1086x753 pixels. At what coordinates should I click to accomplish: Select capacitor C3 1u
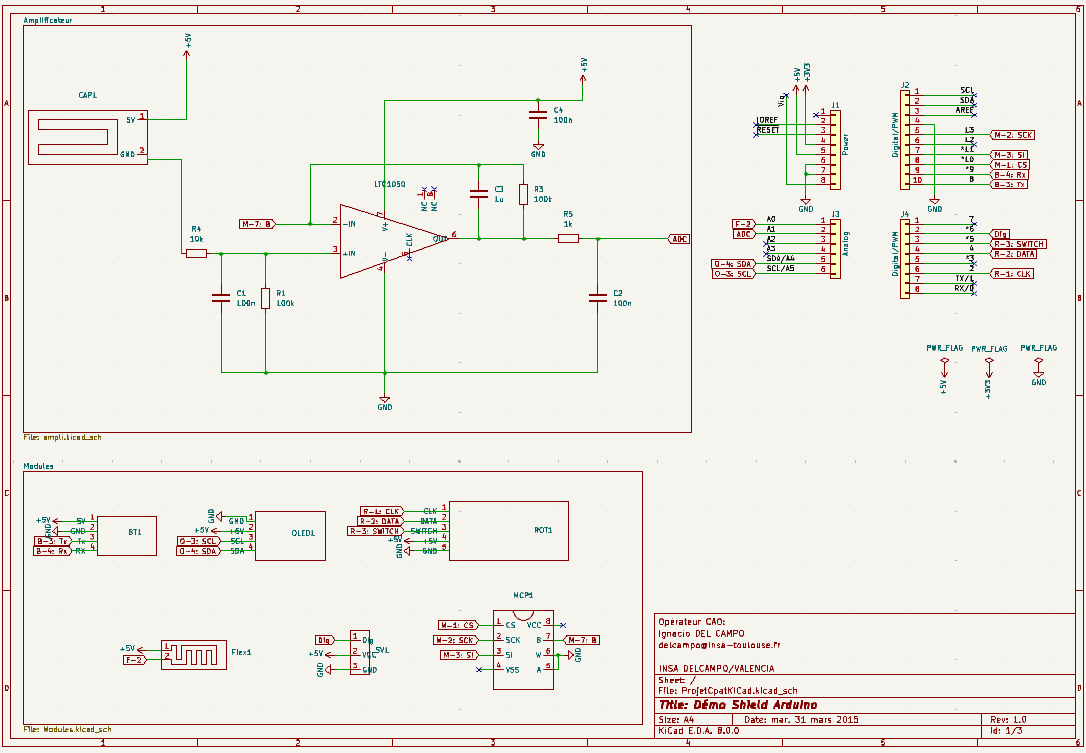tap(479, 194)
